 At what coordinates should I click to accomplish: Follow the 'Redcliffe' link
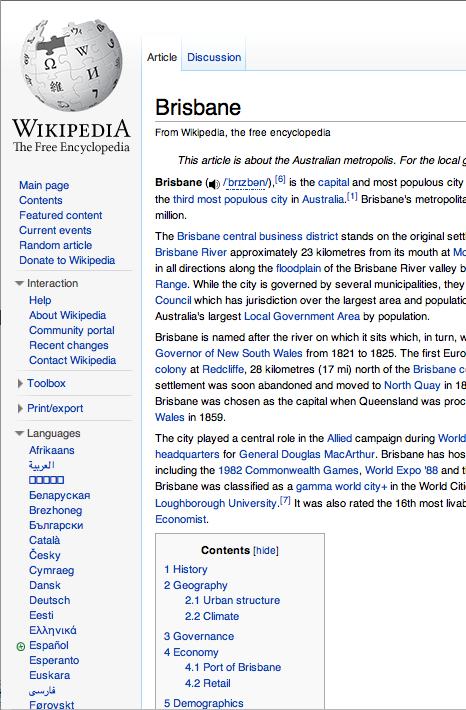223,369
